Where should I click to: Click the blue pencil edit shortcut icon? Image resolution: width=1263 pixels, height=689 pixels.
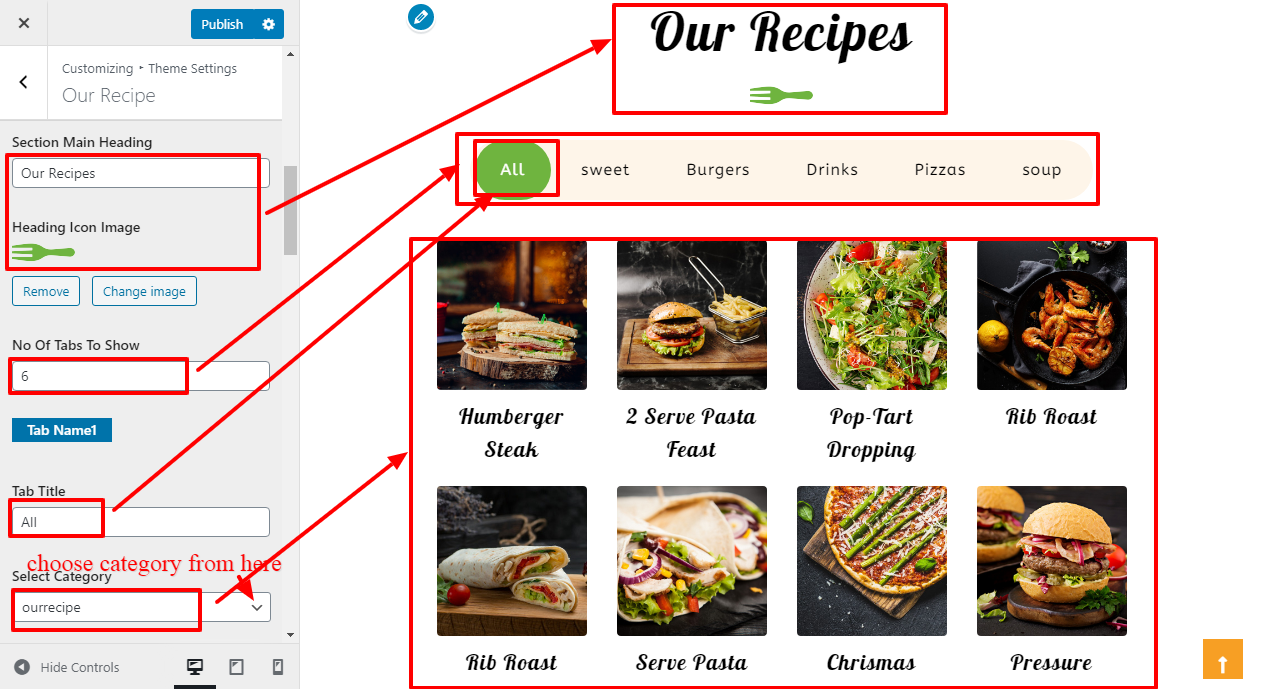pos(421,17)
